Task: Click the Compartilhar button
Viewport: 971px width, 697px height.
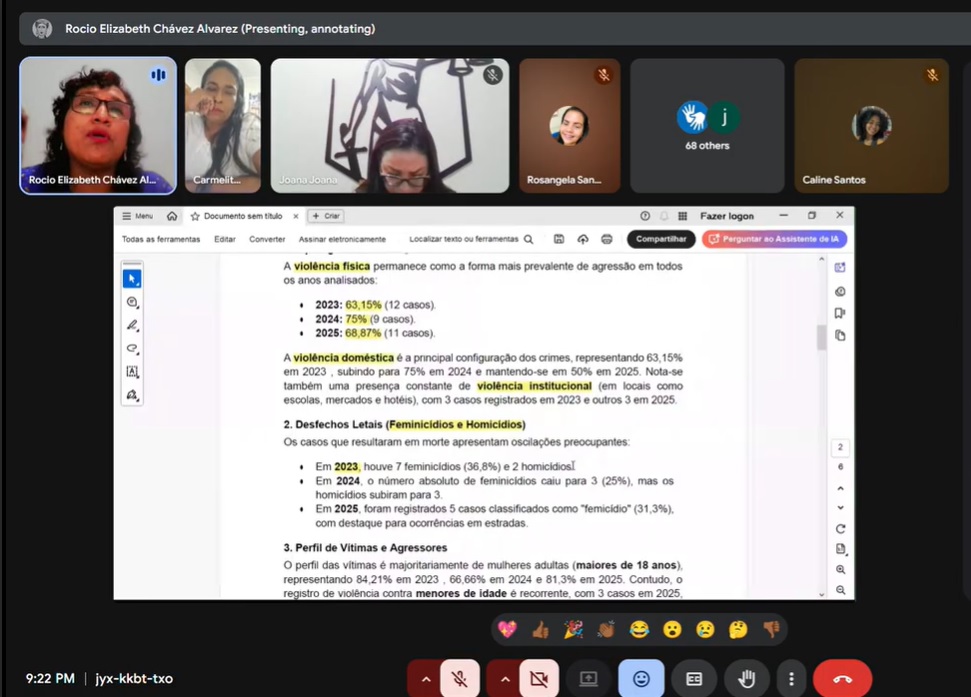Action: click(x=661, y=239)
